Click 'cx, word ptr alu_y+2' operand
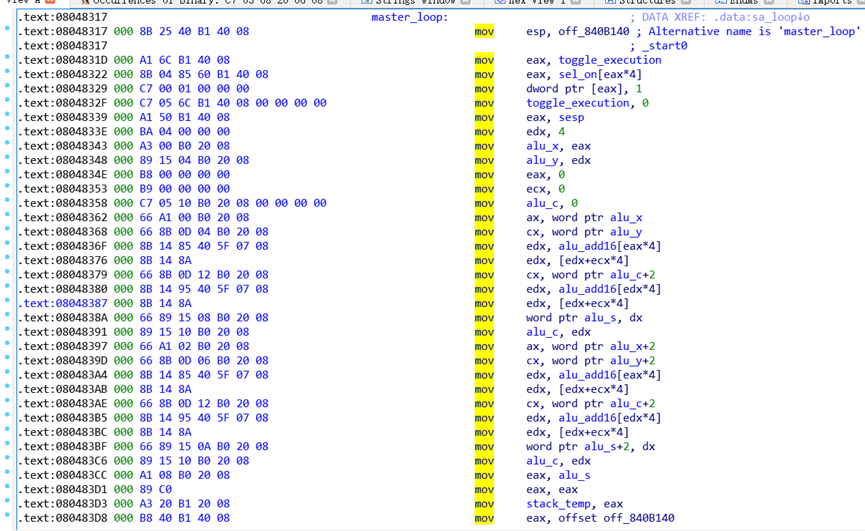The height and width of the screenshot is (531, 865). (590, 361)
